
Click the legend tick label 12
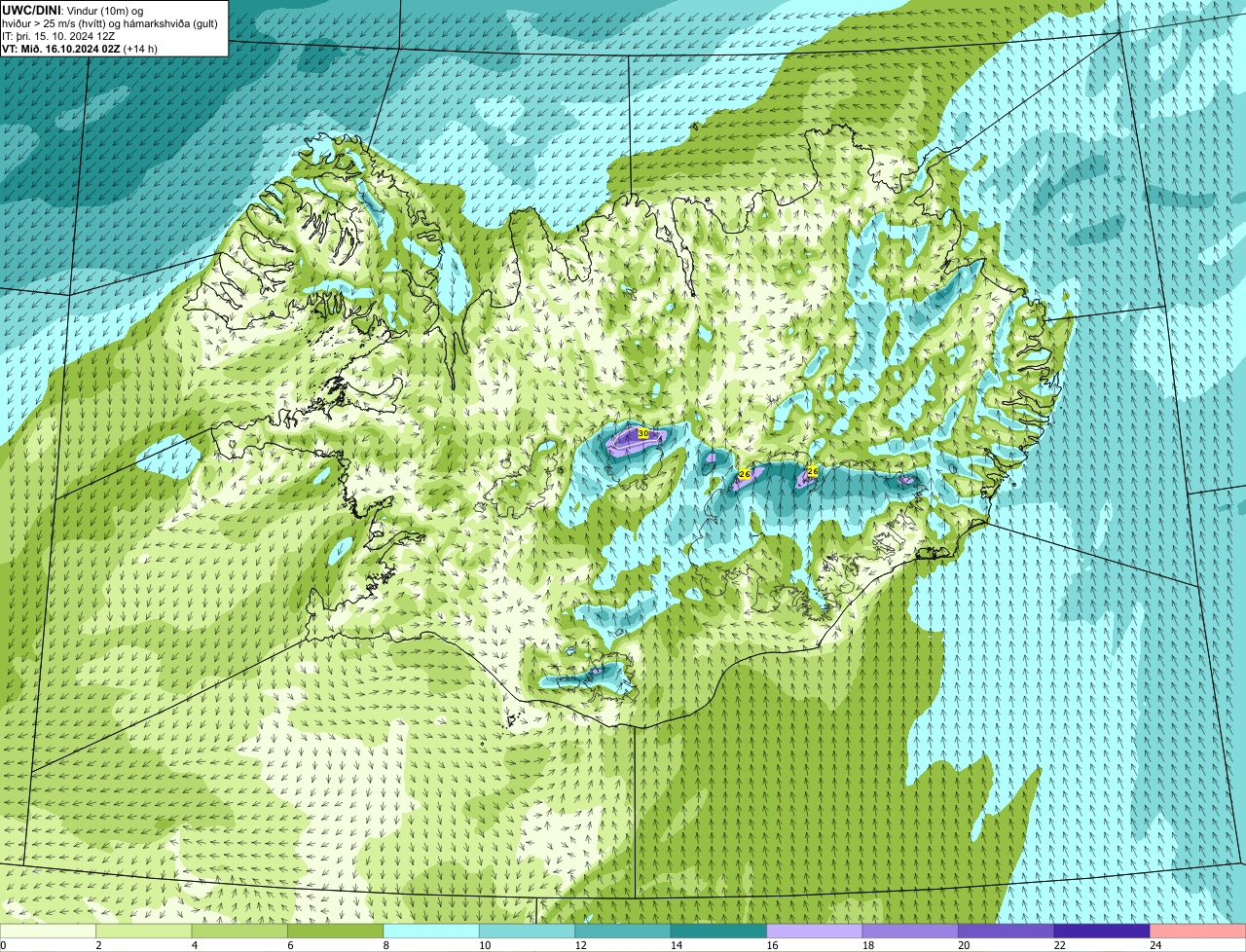tap(580, 944)
